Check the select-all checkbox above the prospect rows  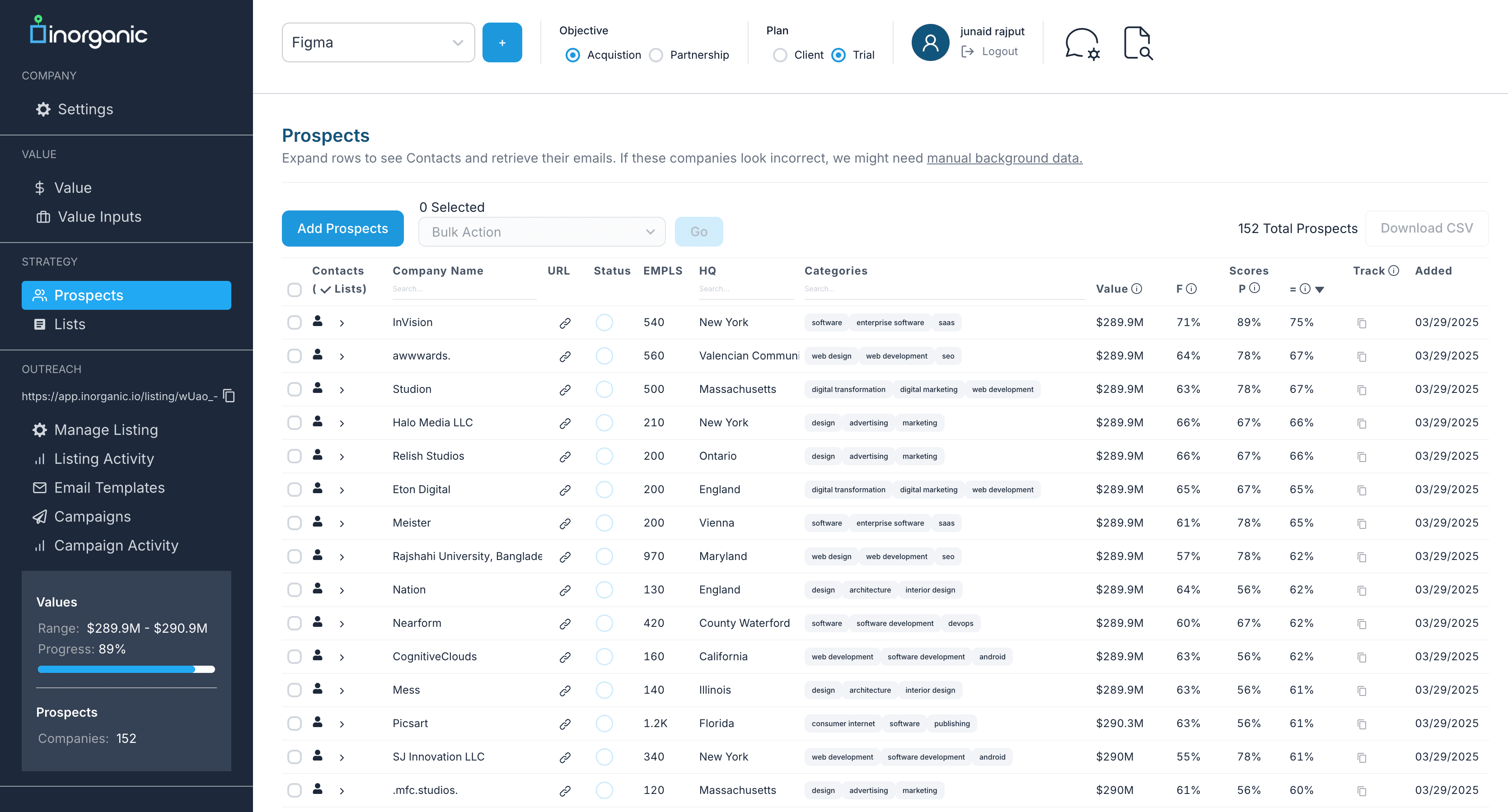point(295,289)
